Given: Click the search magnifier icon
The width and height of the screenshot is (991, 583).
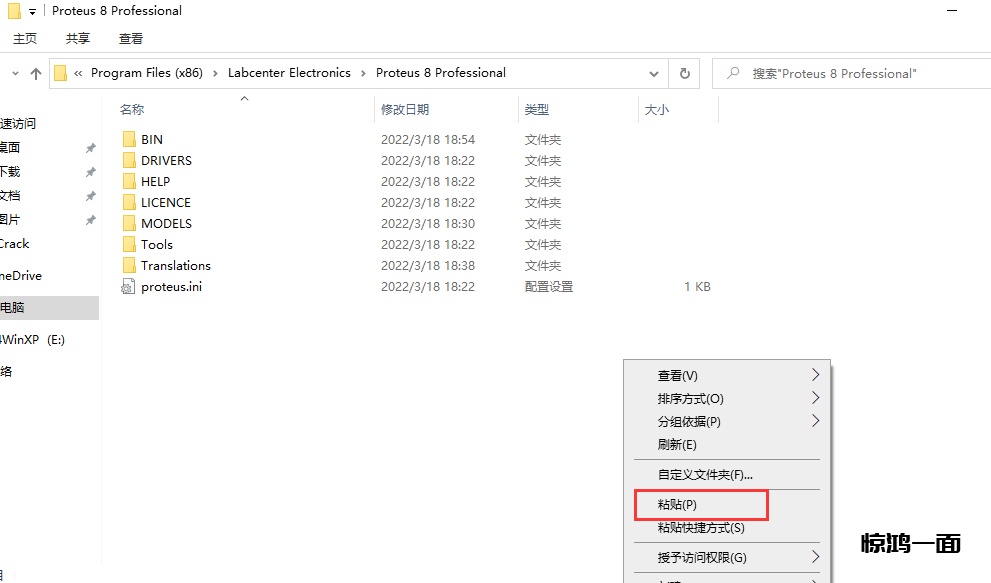Looking at the screenshot, I should tap(734, 73).
